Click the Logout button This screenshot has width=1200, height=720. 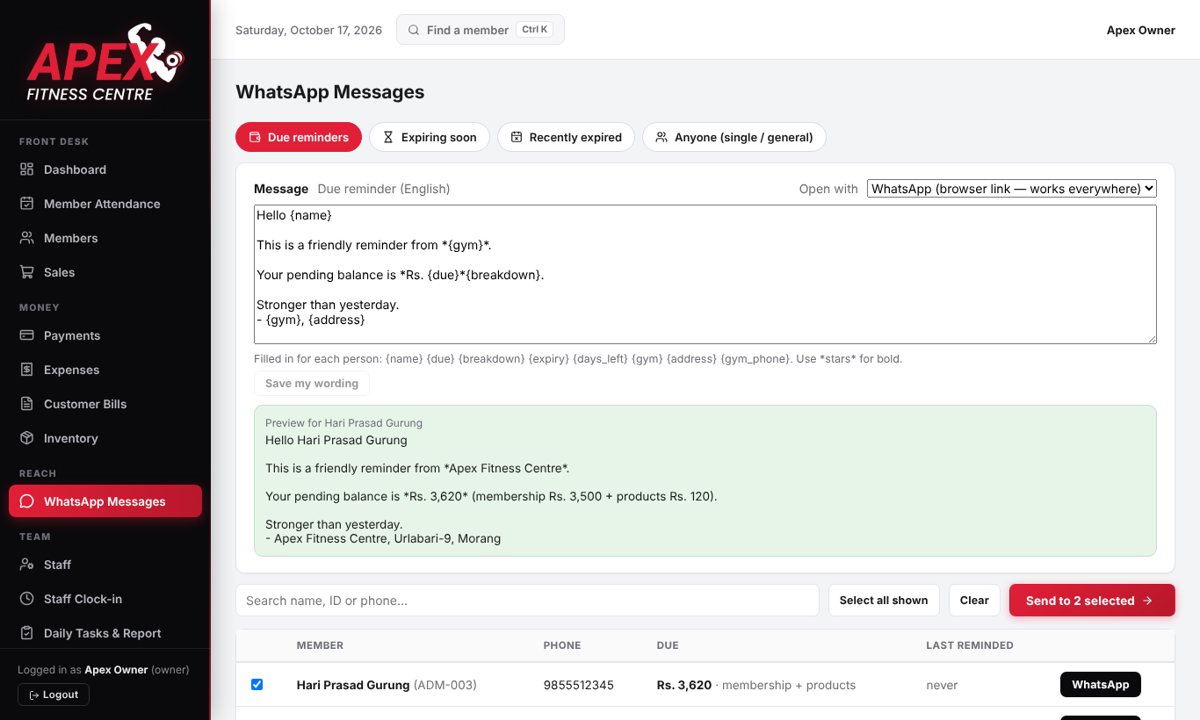53,695
